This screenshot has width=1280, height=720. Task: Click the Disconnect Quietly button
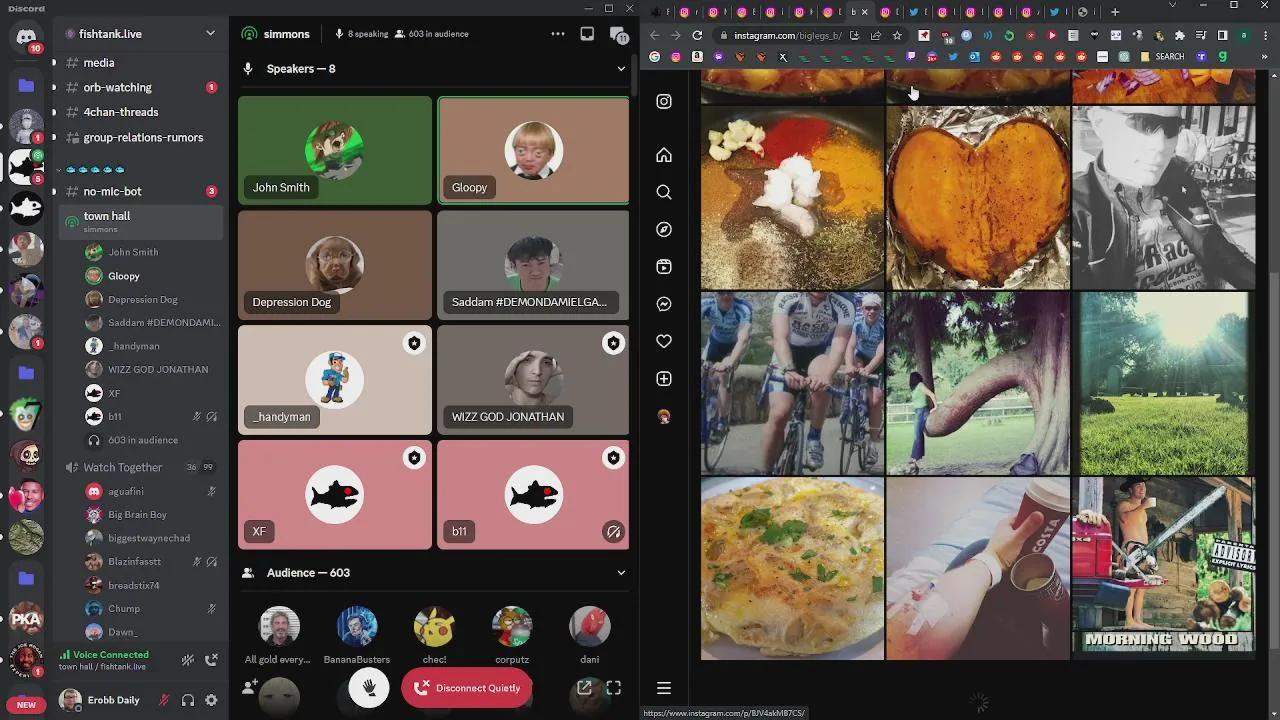click(x=467, y=688)
